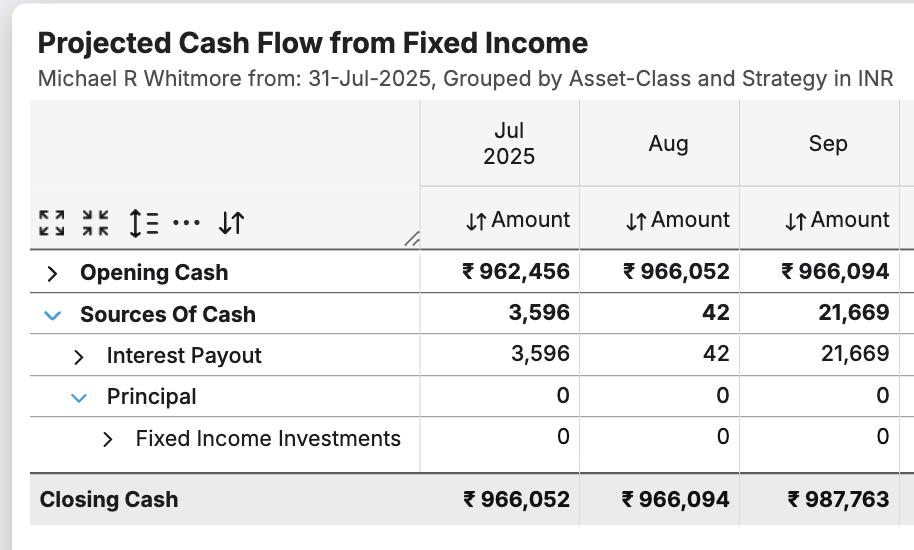
Task: Expand the Opening Cash row
Action: click(x=53, y=273)
